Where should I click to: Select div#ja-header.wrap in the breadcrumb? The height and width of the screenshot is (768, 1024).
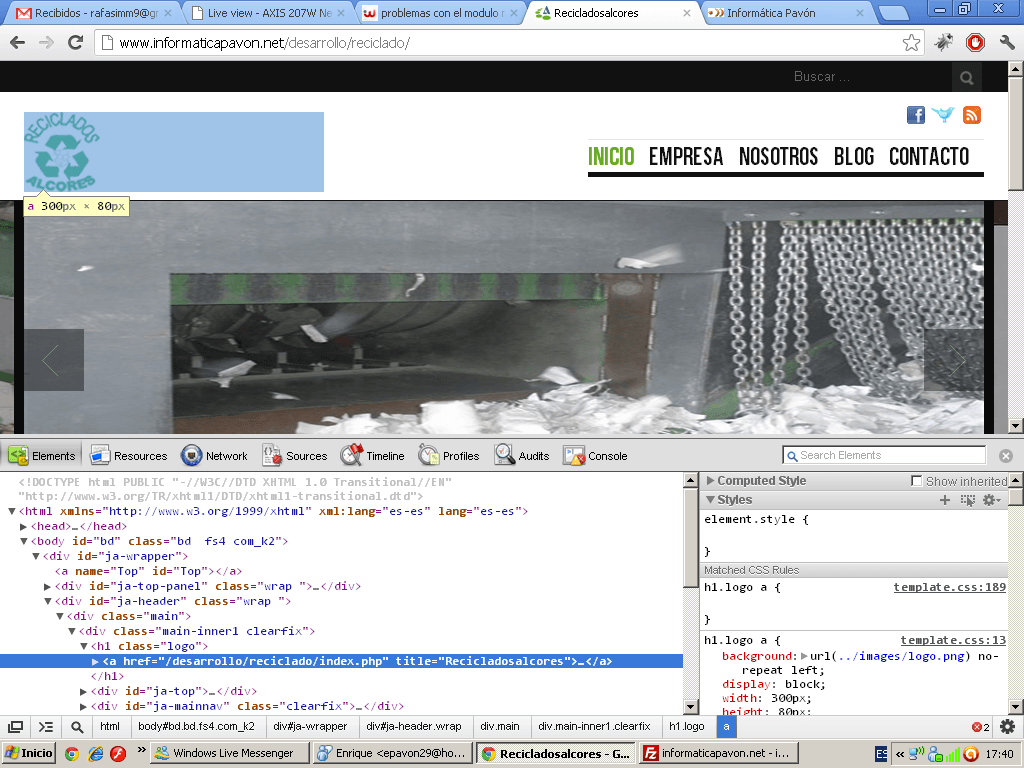413,726
